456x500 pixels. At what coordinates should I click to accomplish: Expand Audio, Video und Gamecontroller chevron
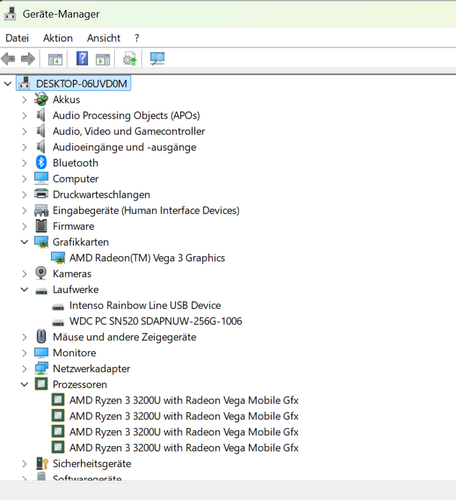24,131
